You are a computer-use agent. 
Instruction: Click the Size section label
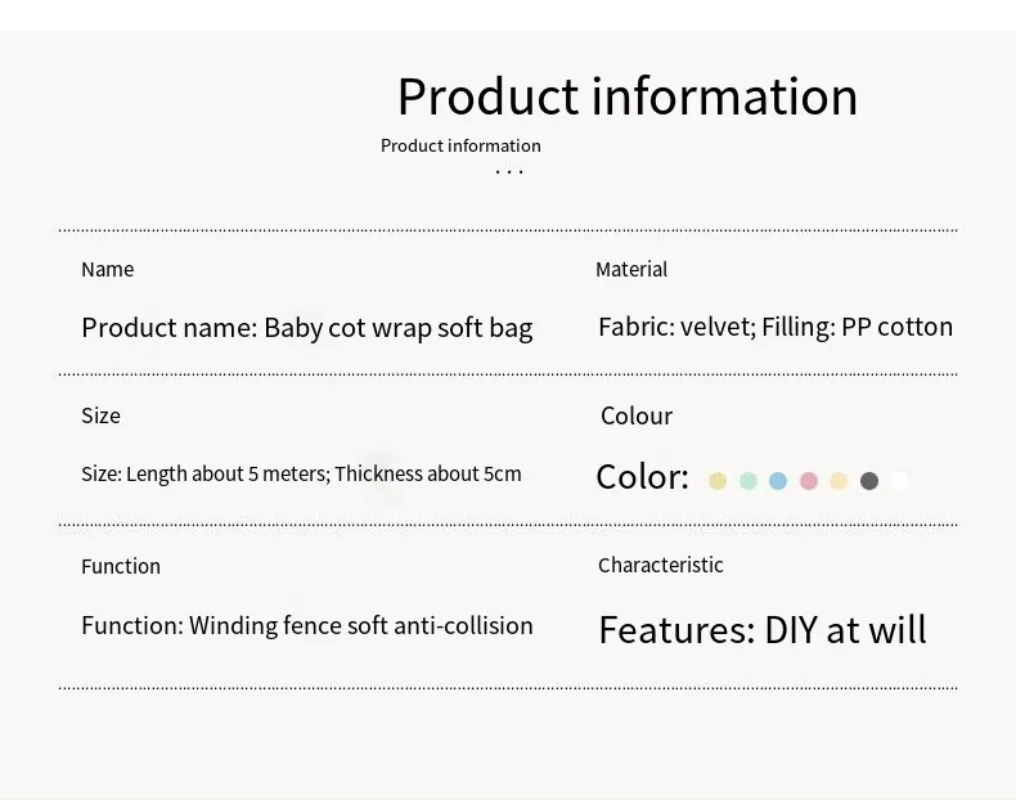(101, 416)
